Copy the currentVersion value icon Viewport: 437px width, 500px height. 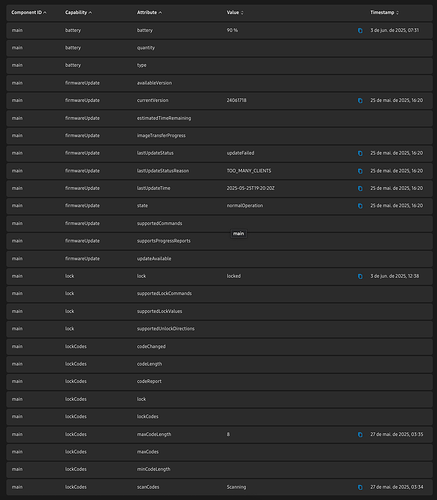point(360,101)
